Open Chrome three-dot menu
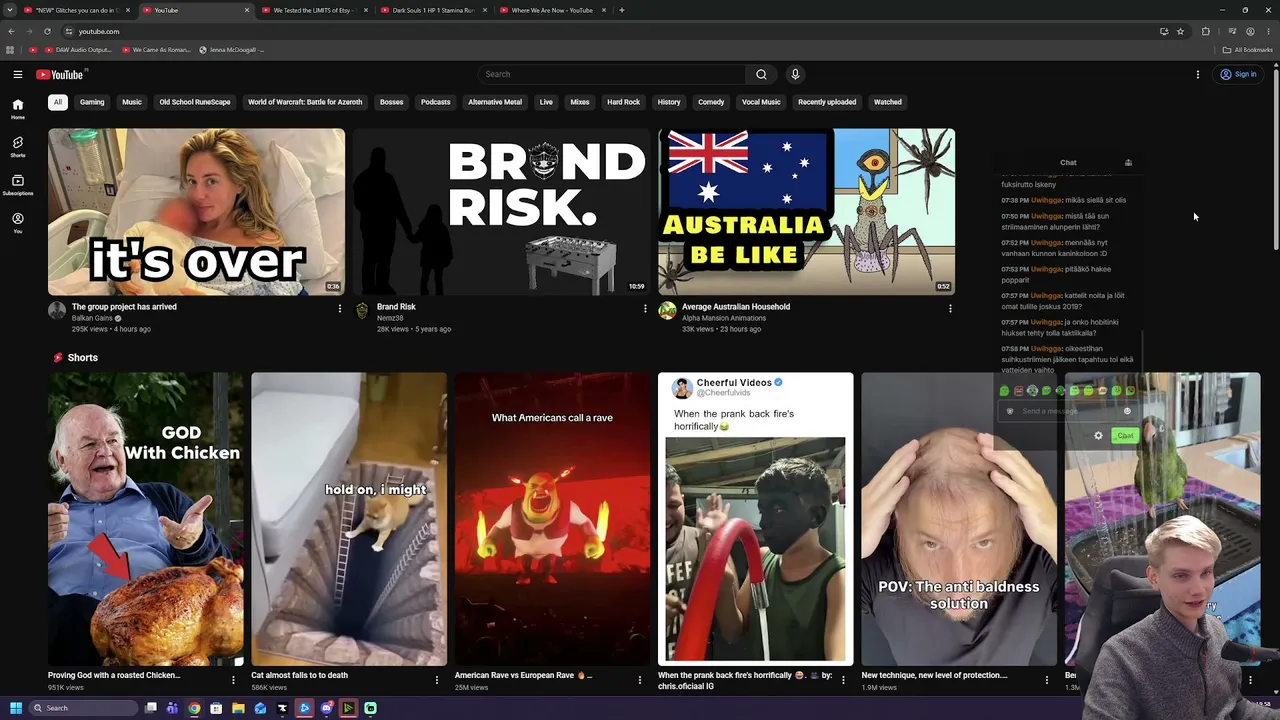The image size is (1280, 720). click(1268, 31)
